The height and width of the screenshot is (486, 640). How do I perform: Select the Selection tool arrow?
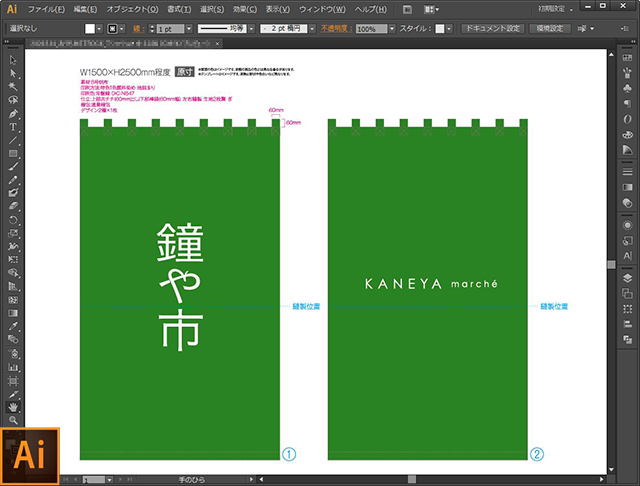point(14,60)
